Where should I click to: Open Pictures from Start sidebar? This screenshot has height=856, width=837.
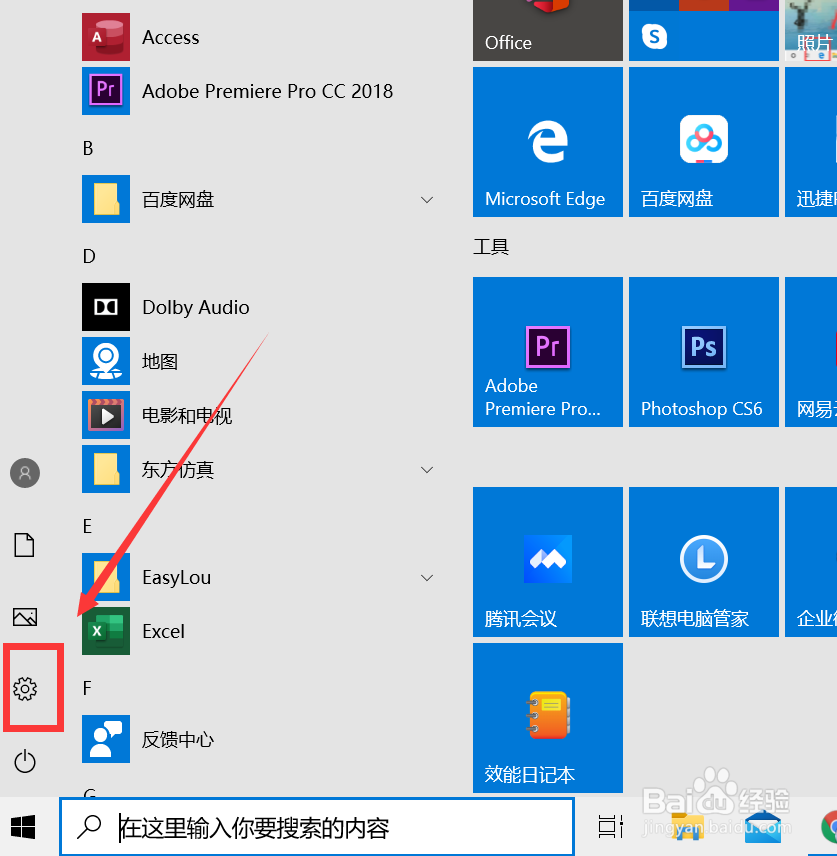tap(25, 617)
